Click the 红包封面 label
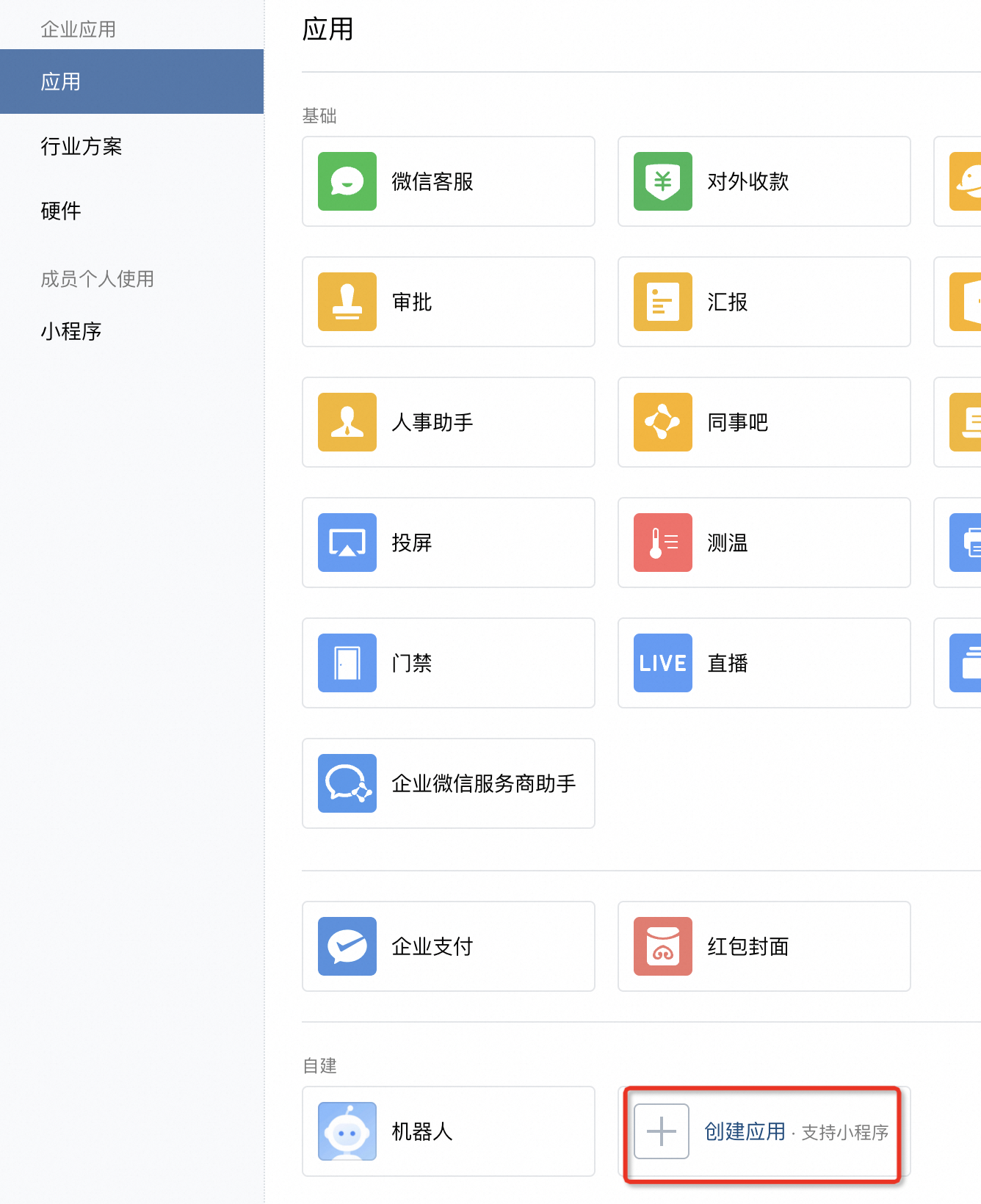 click(748, 946)
